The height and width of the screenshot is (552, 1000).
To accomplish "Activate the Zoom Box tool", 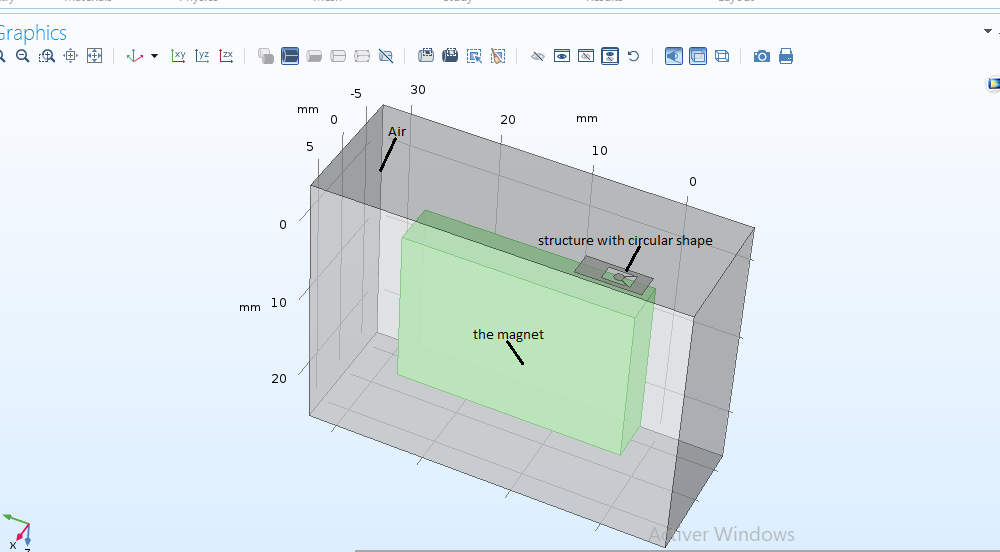I will (x=47, y=56).
